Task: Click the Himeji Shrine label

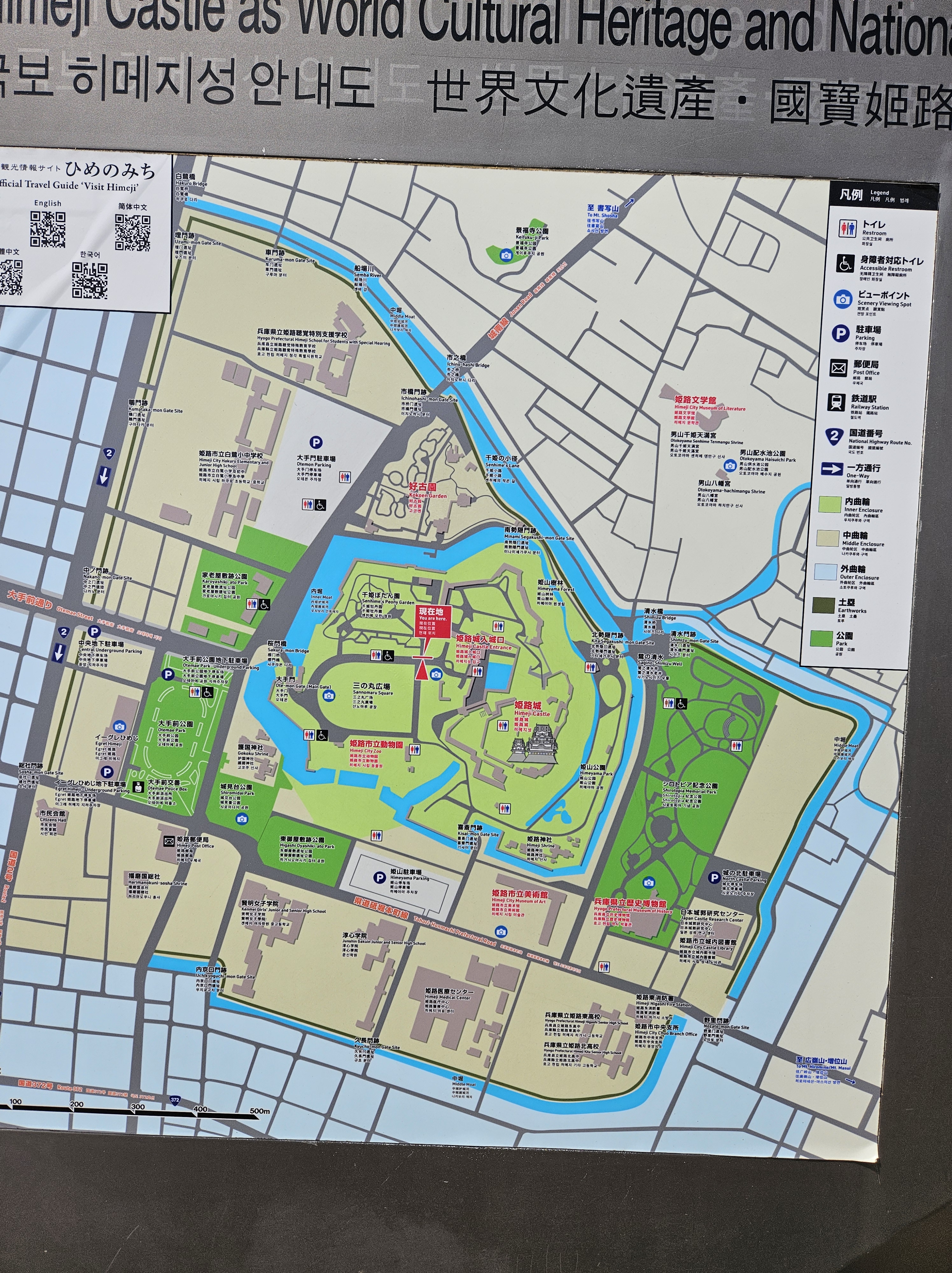Action: pyautogui.click(x=541, y=845)
